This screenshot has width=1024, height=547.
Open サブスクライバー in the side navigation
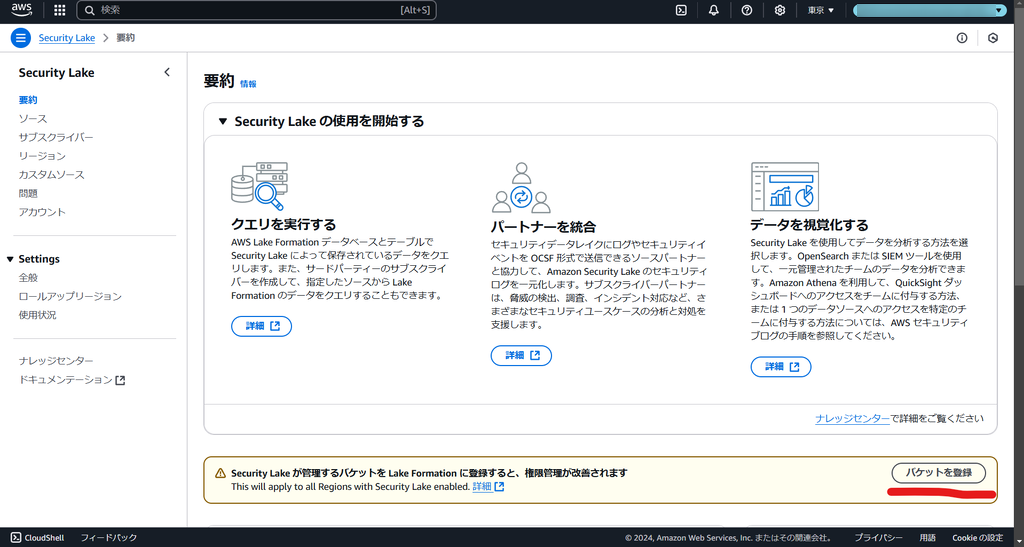[56, 138]
